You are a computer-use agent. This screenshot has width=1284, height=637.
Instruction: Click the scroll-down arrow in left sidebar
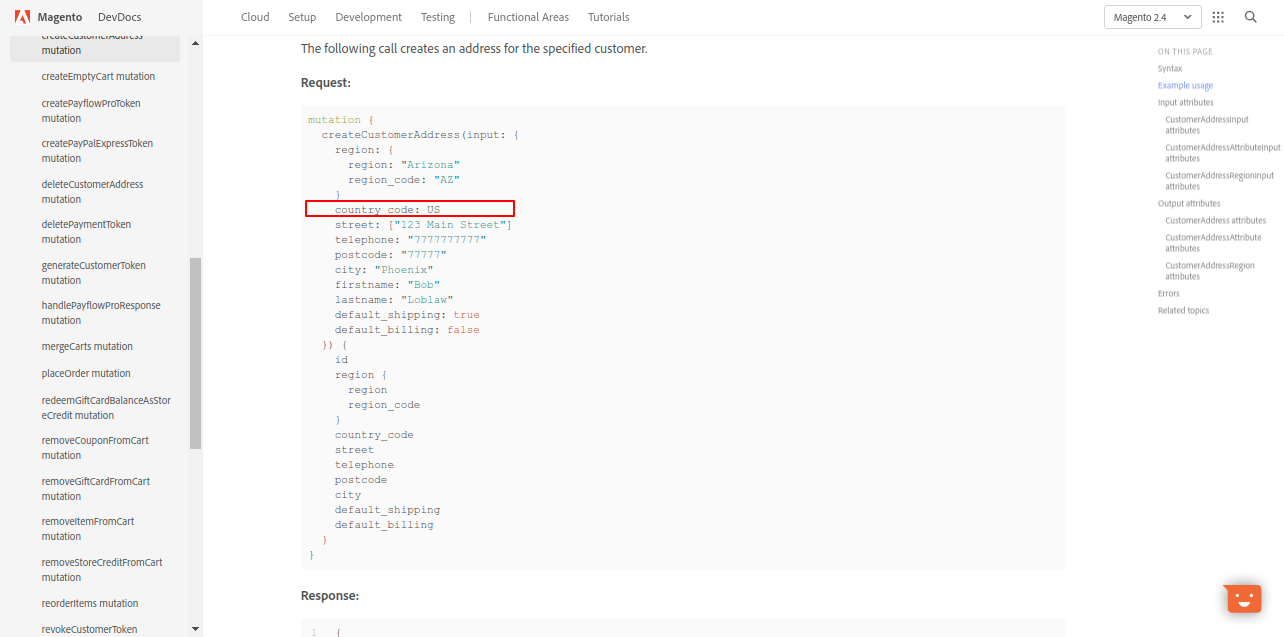195,628
